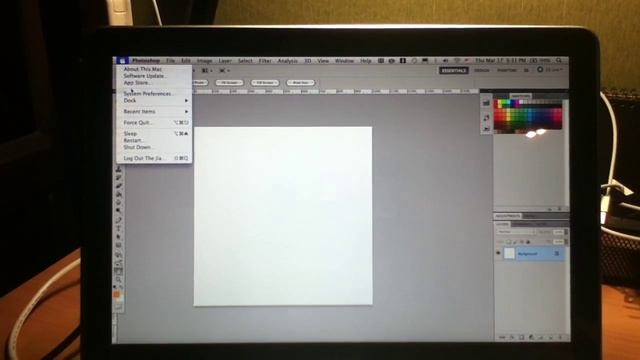Expand the Recent Items submenu
640x360 pixels.
pyautogui.click(x=155, y=111)
